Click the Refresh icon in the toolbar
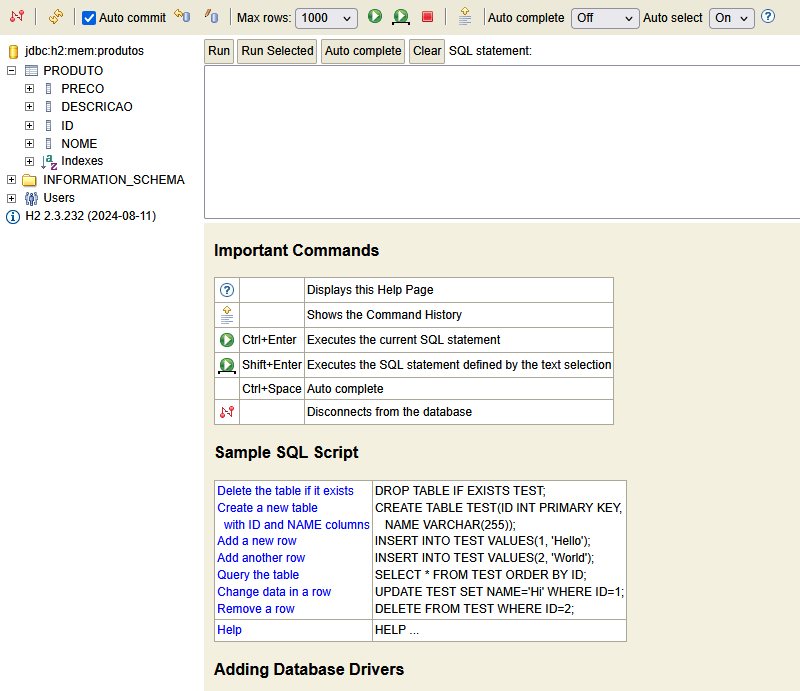The image size is (800, 691). click(56, 16)
